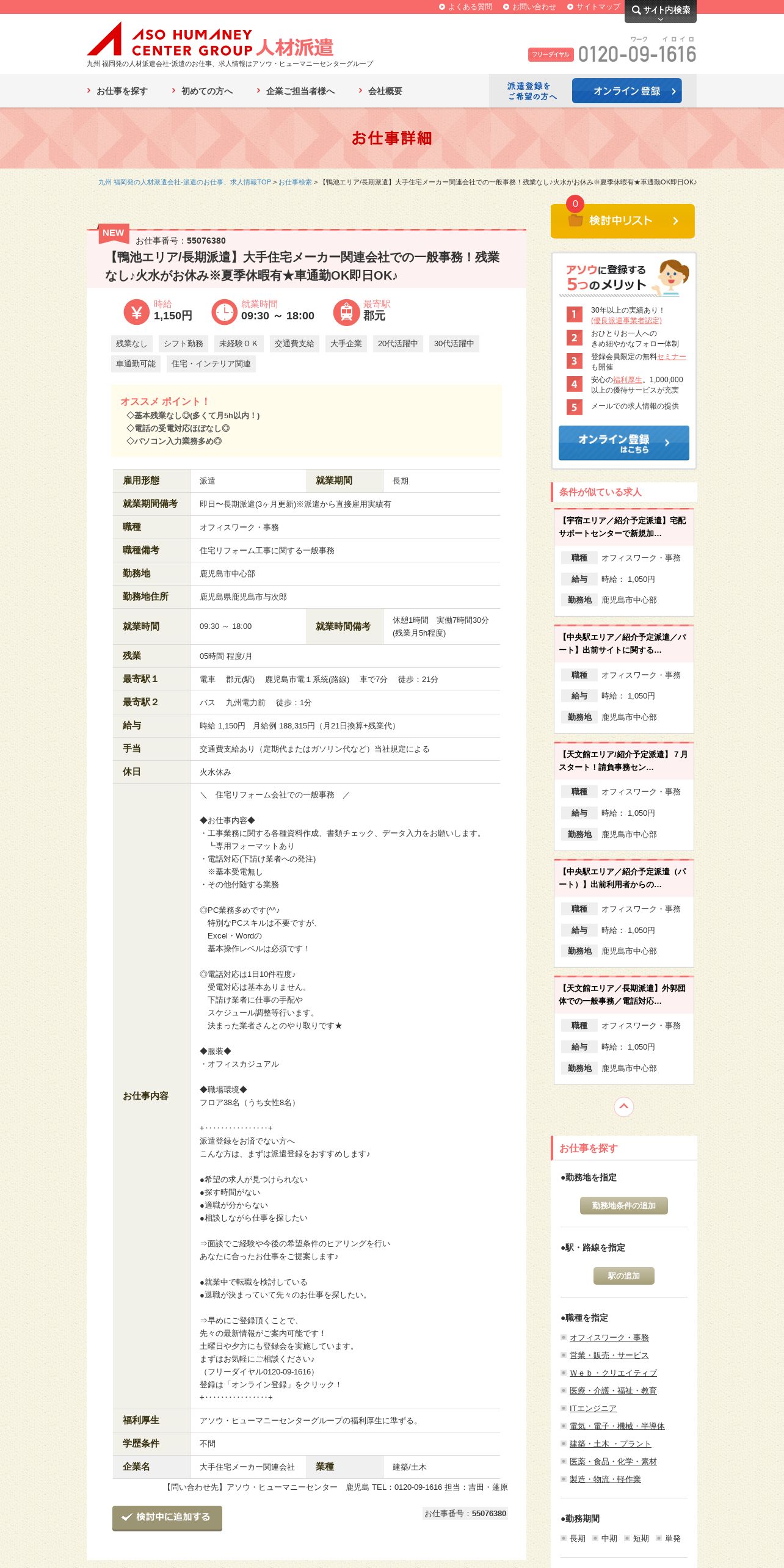Filter by 製造・物流・軽作業 job type
This screenshot has height=1568, width=784.
pyautogui.click(x=605, y=1479)
